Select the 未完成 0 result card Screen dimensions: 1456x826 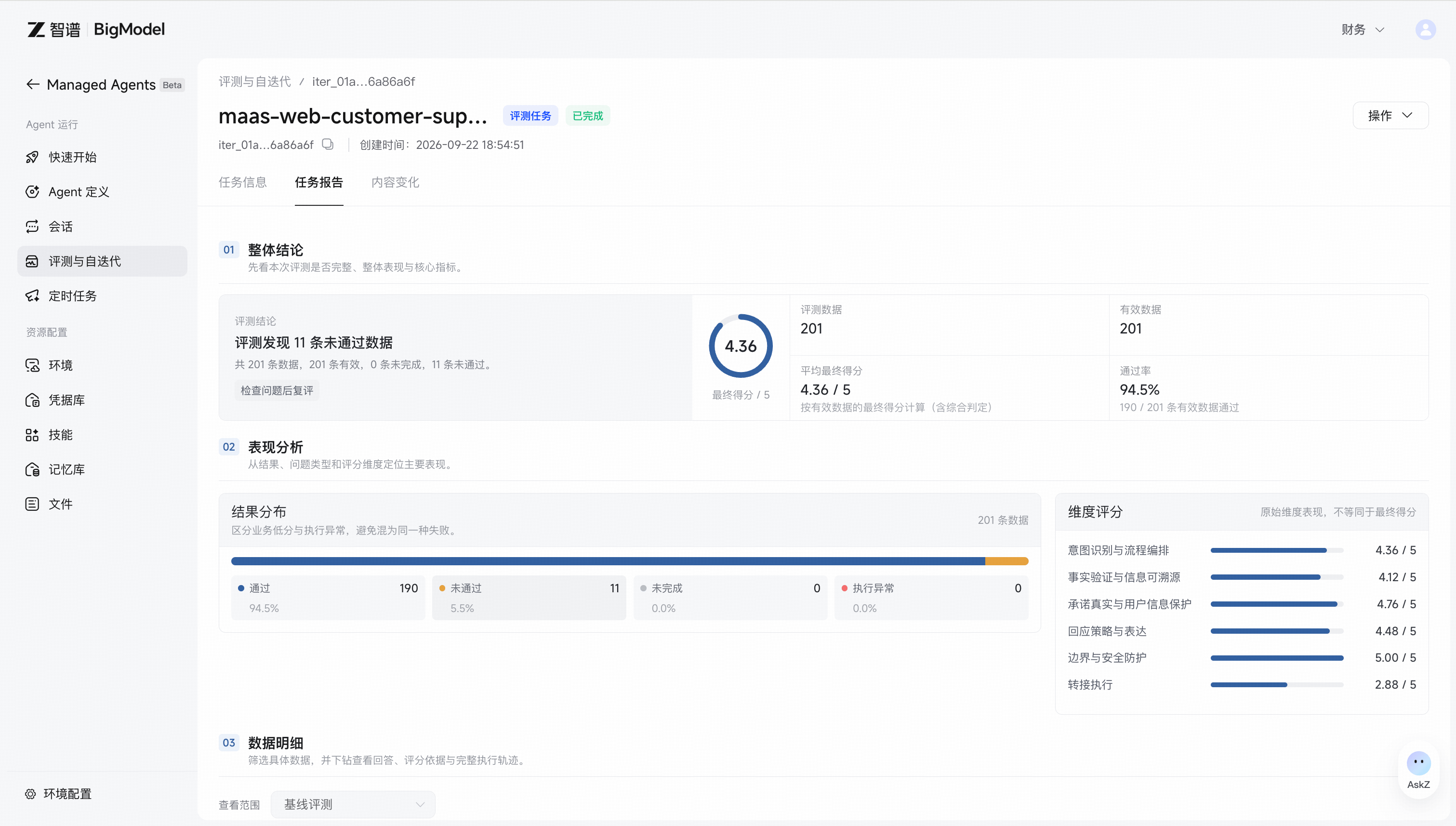click(x=730, y=598)
